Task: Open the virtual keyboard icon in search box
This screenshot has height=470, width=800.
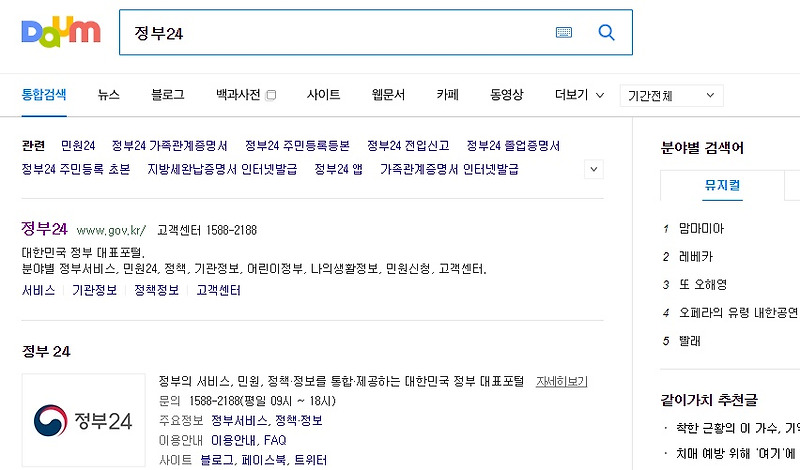Action: [563, 33]
